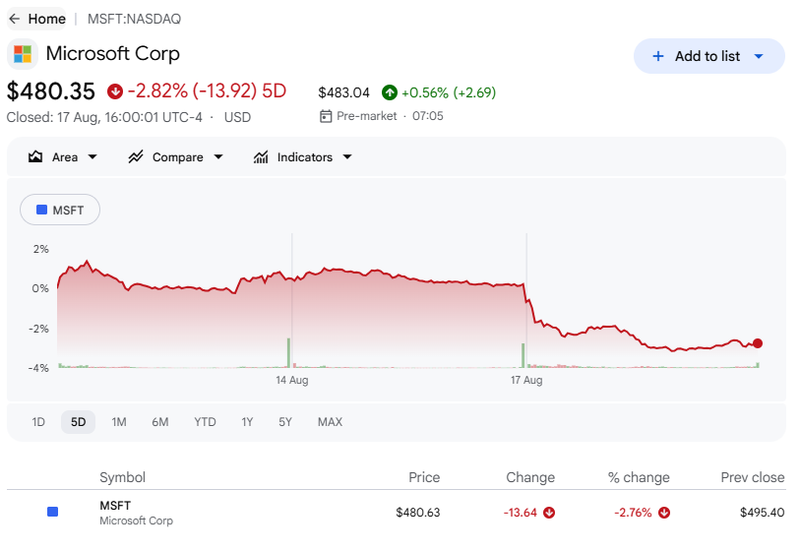Click the red arrow icon beside -2.76%
The image size is (800, 549).
click(664, 513)
